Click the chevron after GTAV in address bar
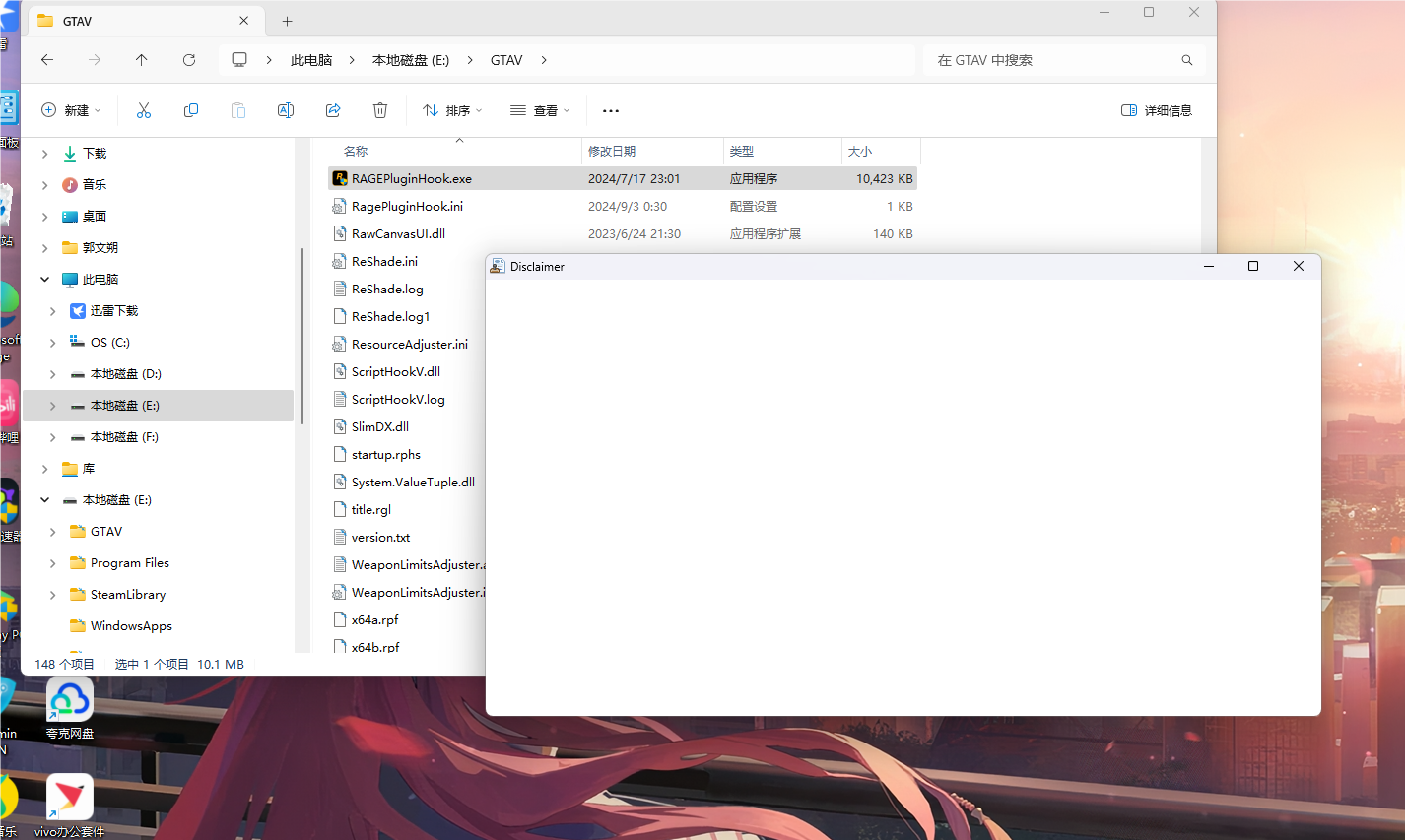The height and width of the screenshot is (840, 1405). 544,60
